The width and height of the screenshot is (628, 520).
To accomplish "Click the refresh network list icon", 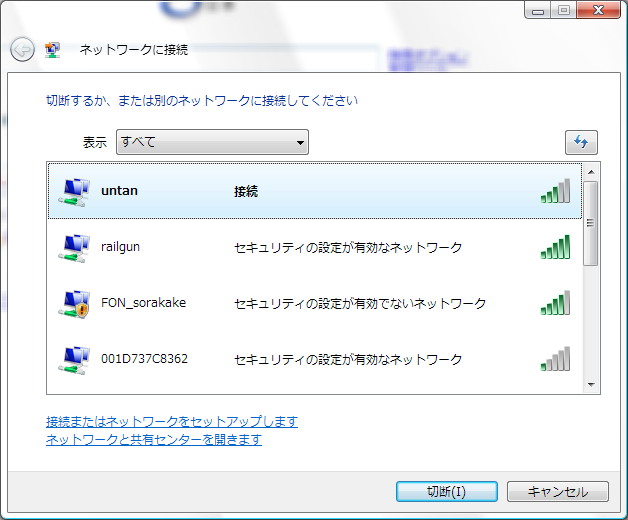I will pyautogui.click(x=581, y=142).
